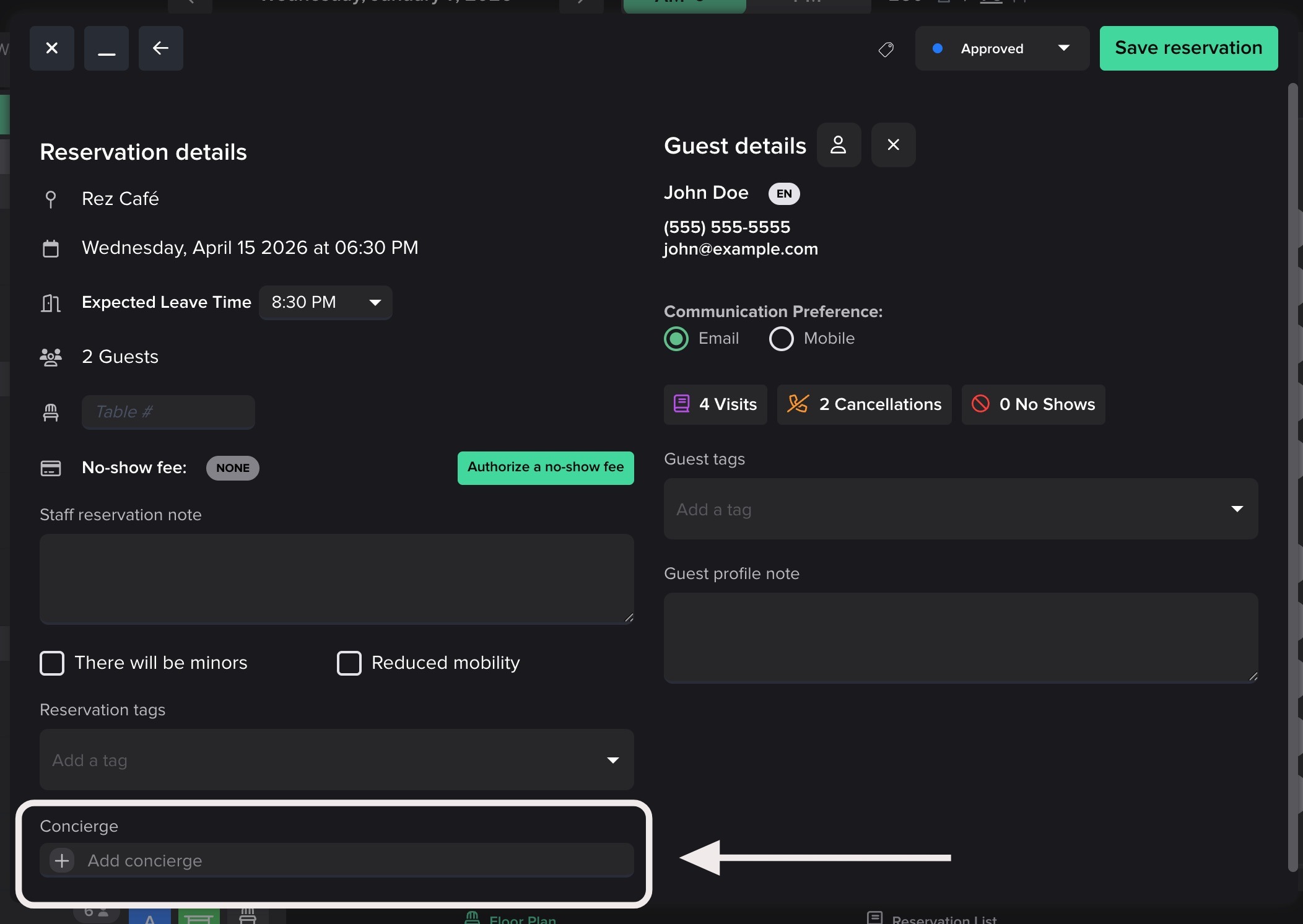Open Reservation tags Add a tag dropdown
Screen dimensions: 1303x924
click(336, 760)
